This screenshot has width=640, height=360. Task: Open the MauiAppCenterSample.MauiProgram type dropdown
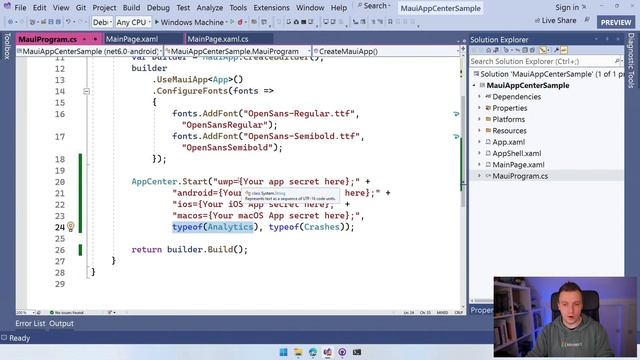238,51
